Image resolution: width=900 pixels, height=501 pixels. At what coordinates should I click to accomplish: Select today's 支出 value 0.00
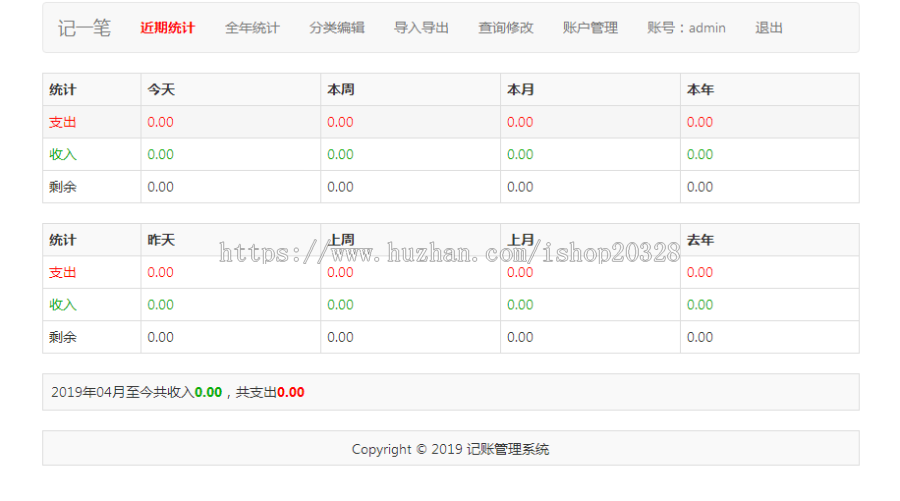pyautogui.click(x=160, y=122)
